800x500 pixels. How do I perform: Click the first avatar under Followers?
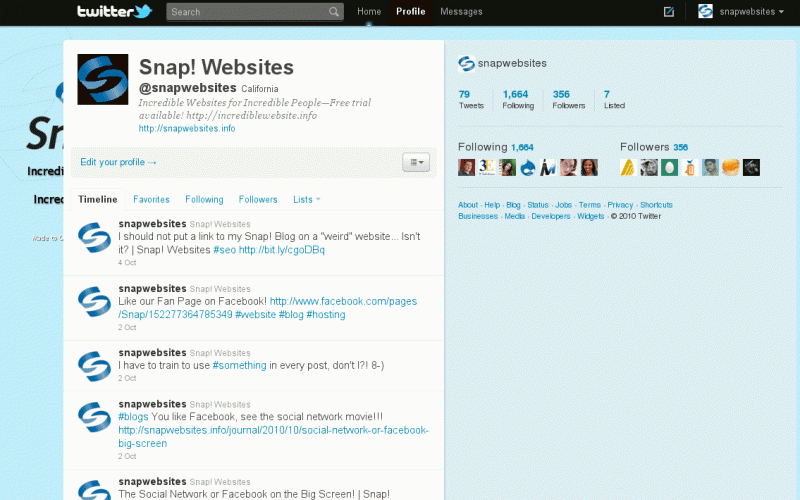(x=628, y=167)
